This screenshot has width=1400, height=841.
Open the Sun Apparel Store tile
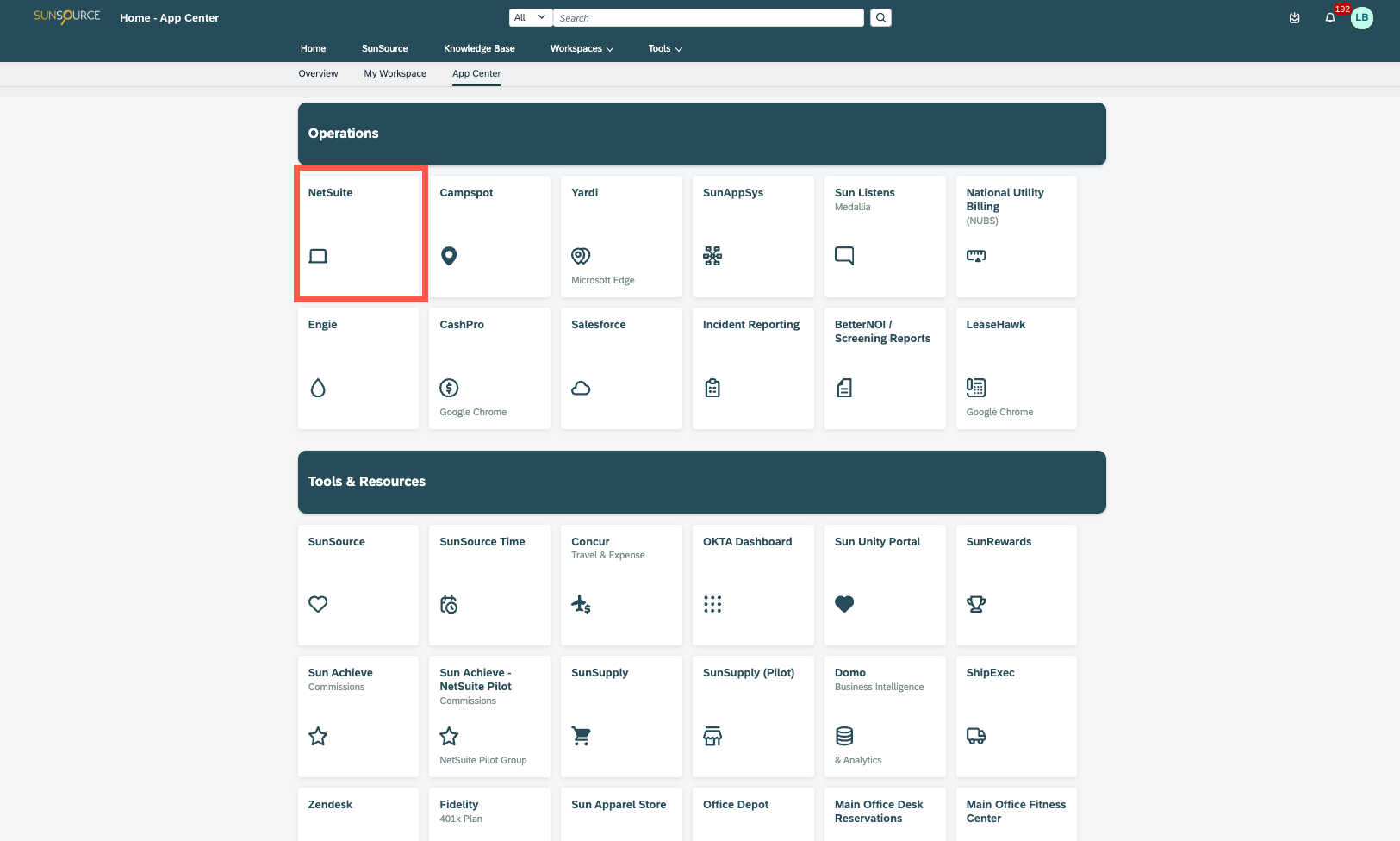pos(621,814)
